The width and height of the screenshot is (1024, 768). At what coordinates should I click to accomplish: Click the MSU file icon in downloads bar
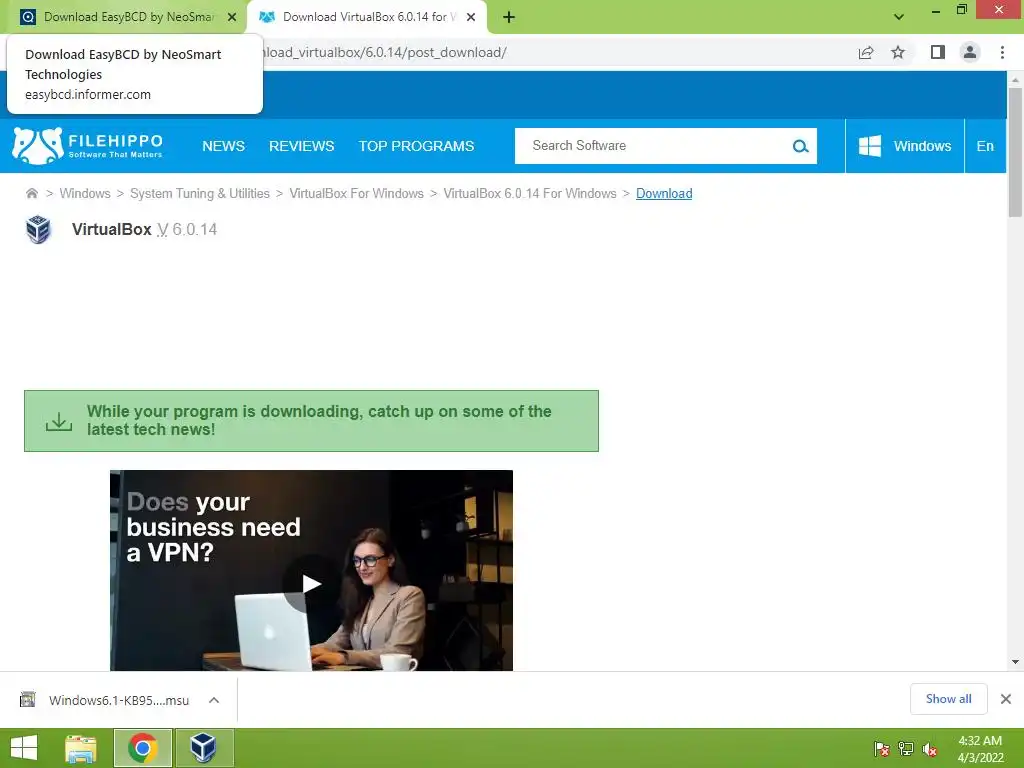coord(27,699)
